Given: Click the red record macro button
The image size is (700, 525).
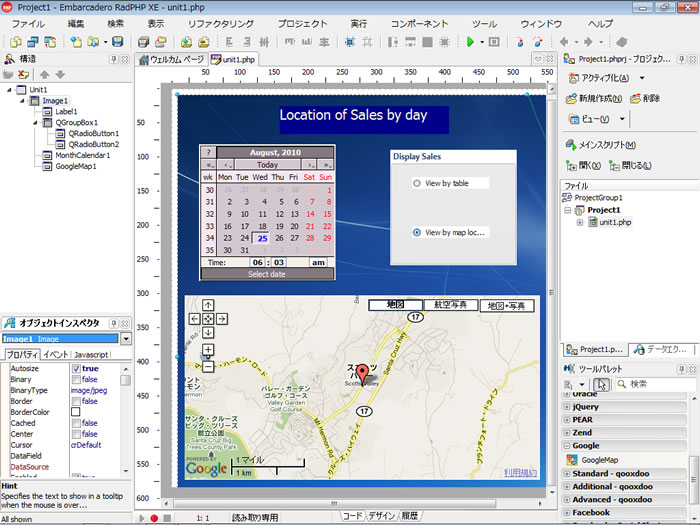Looking at the screenshot, I should [x=154, y=518].
